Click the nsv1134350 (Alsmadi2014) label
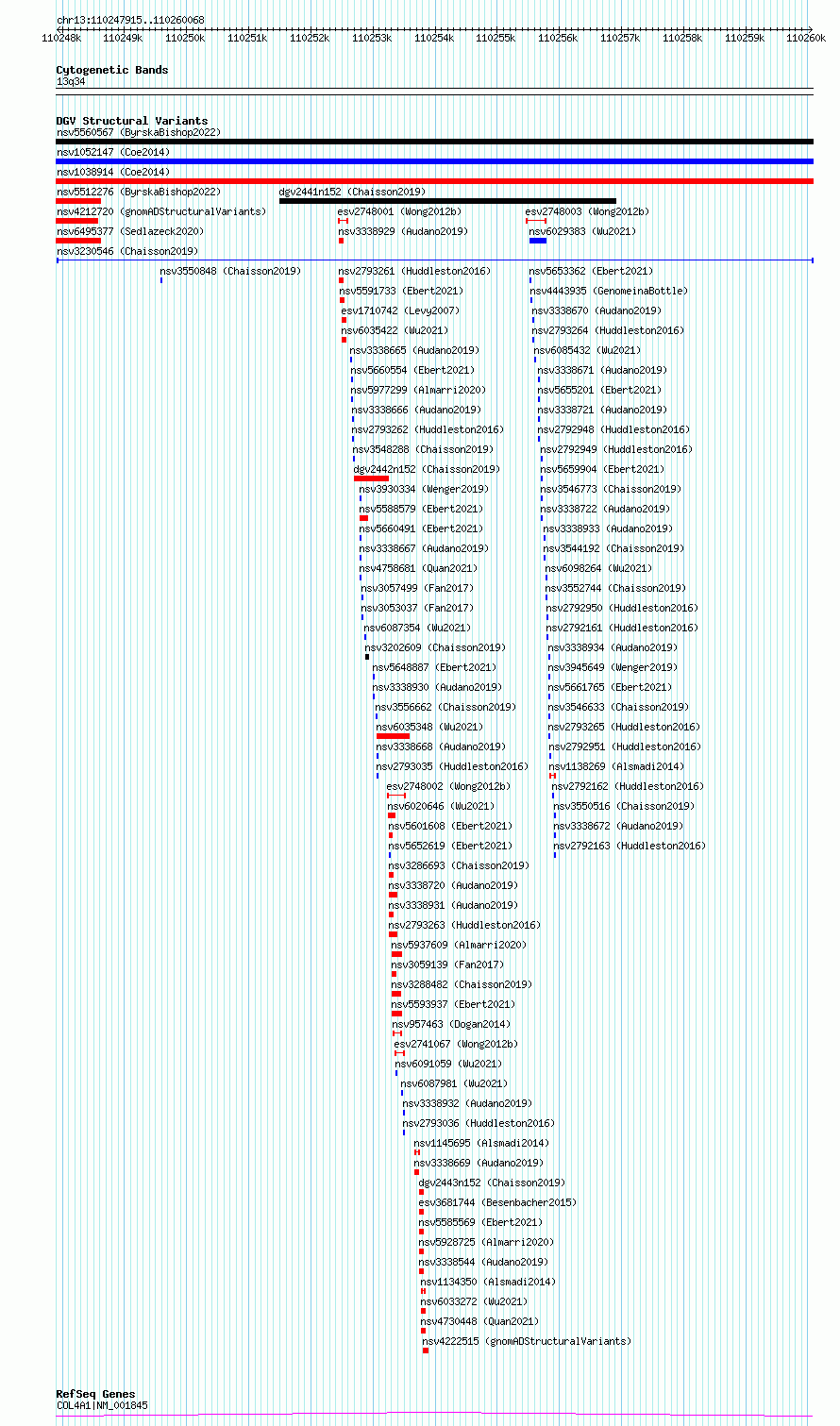This screenshot has height=1426, width=840. pyautogui.click(x=488, y=1282)
